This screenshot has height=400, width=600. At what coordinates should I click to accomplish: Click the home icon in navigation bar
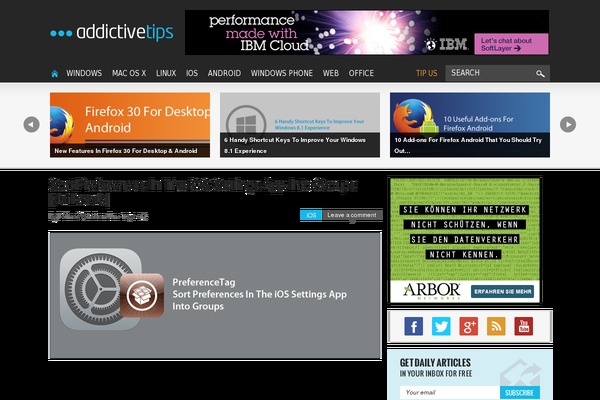coord(55,73)
